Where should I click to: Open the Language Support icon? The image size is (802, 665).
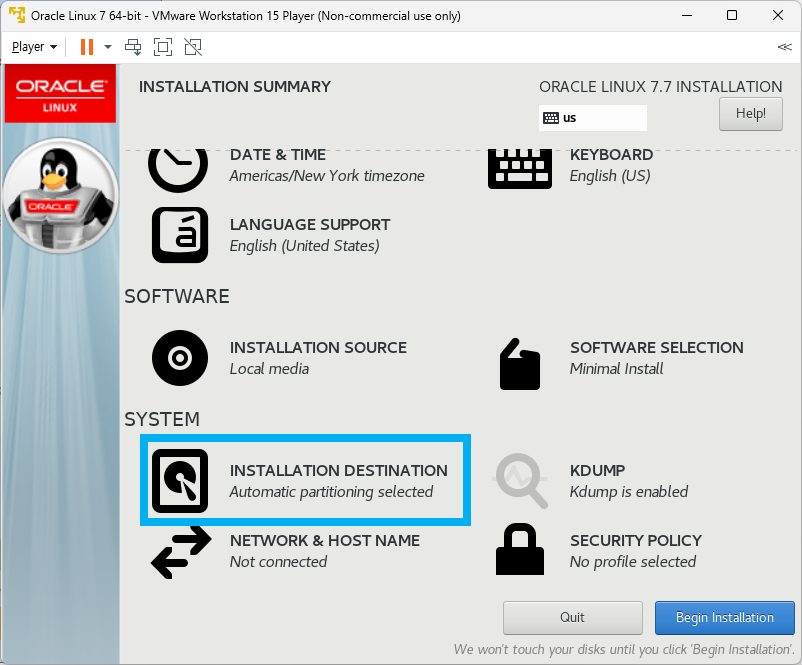pyautogui.click(x=180, y=235)
